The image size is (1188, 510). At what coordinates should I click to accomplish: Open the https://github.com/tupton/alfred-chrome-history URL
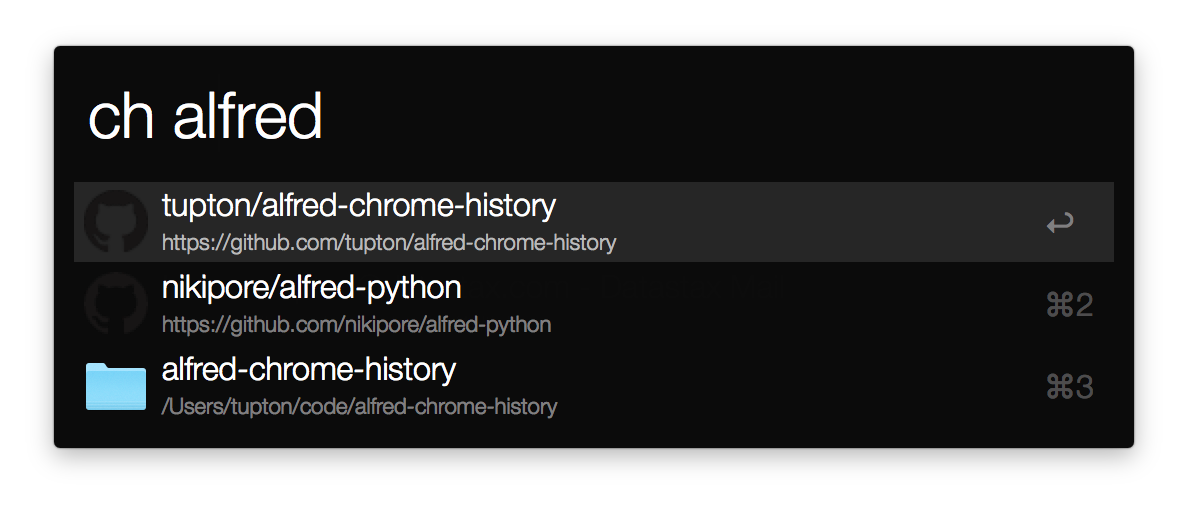[x=389, y=243]
